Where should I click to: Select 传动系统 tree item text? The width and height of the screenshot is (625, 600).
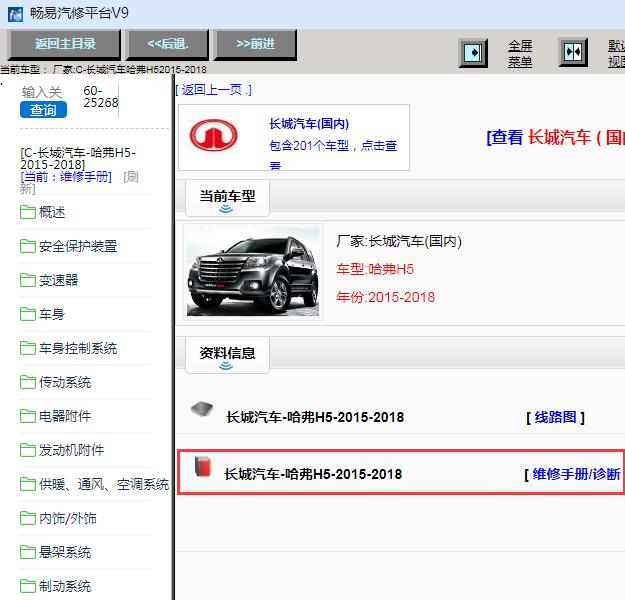pos(65,382)
